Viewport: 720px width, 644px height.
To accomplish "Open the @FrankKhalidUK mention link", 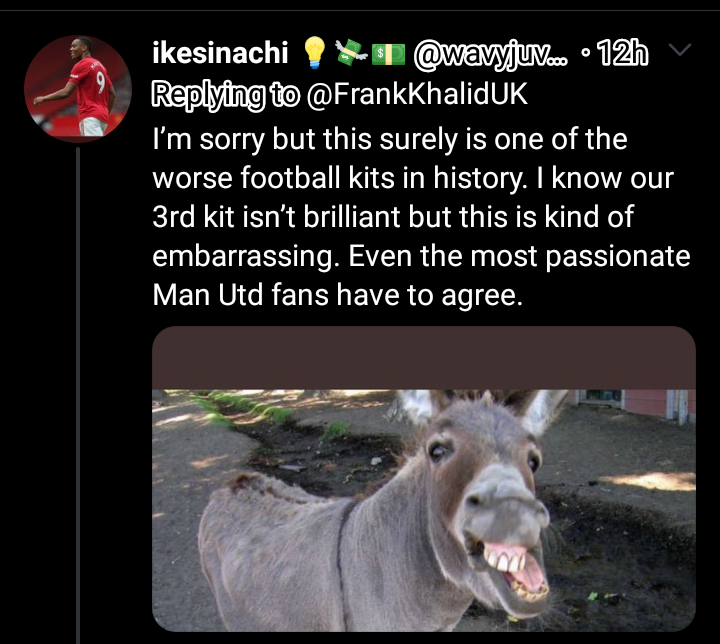I will pos(416,94).
